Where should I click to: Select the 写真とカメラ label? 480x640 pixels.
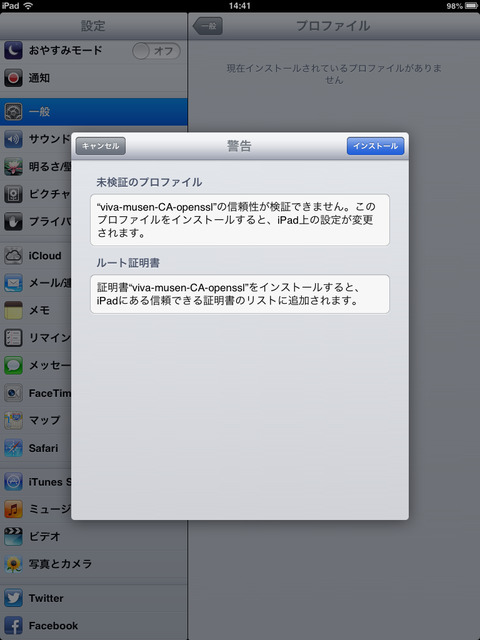[x=60, y=564]
